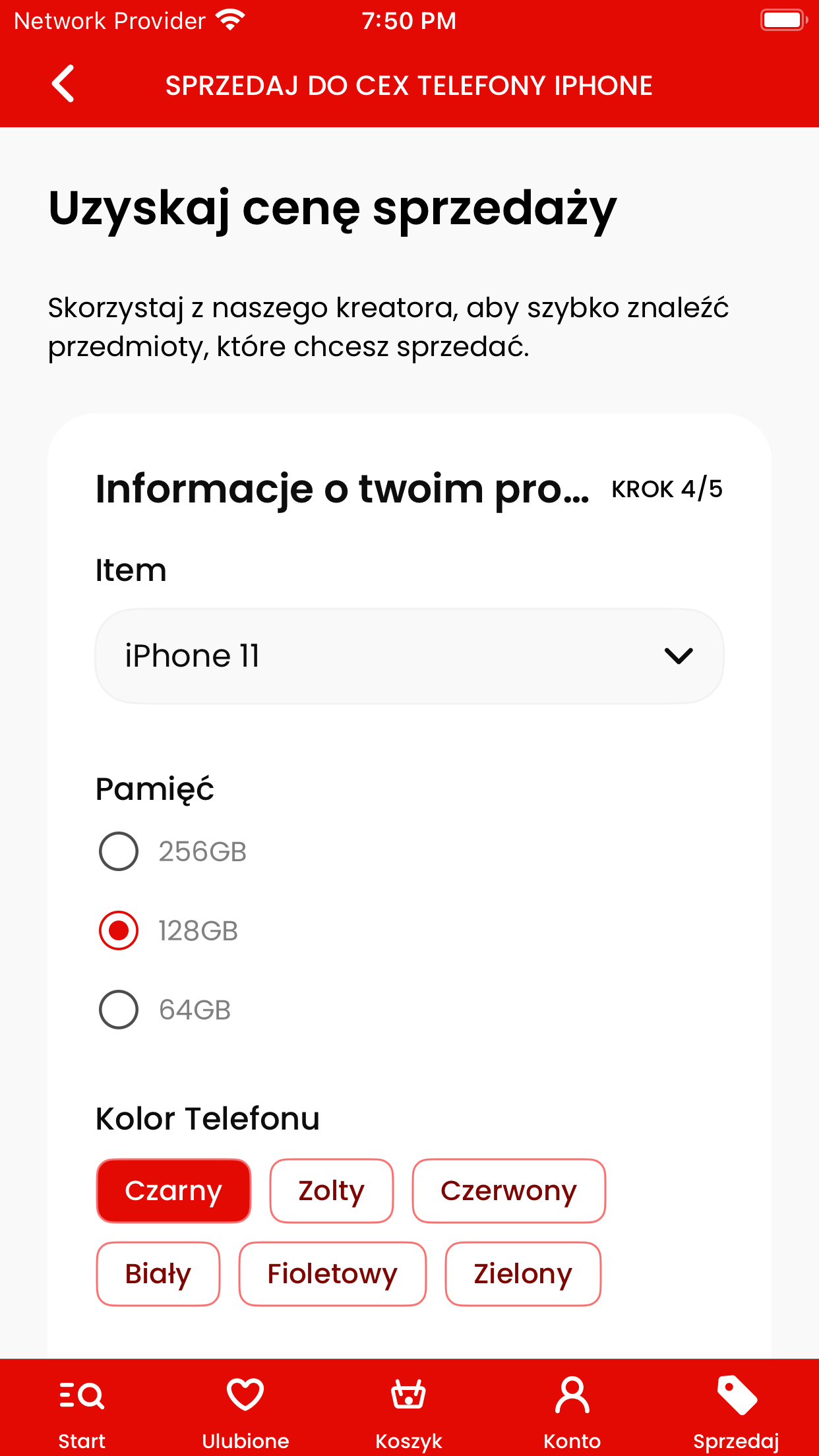The height and width of the screenshot is (1456, 819).
Task: Choose the Zolty colour button
Action: (x=331, y=1191)
